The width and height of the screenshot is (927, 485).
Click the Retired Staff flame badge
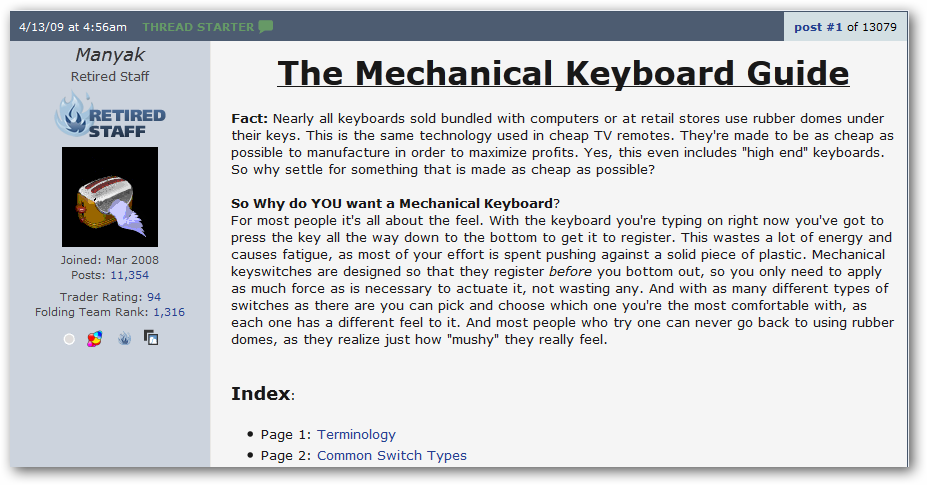pyautogui.click(x=110, y=115)
